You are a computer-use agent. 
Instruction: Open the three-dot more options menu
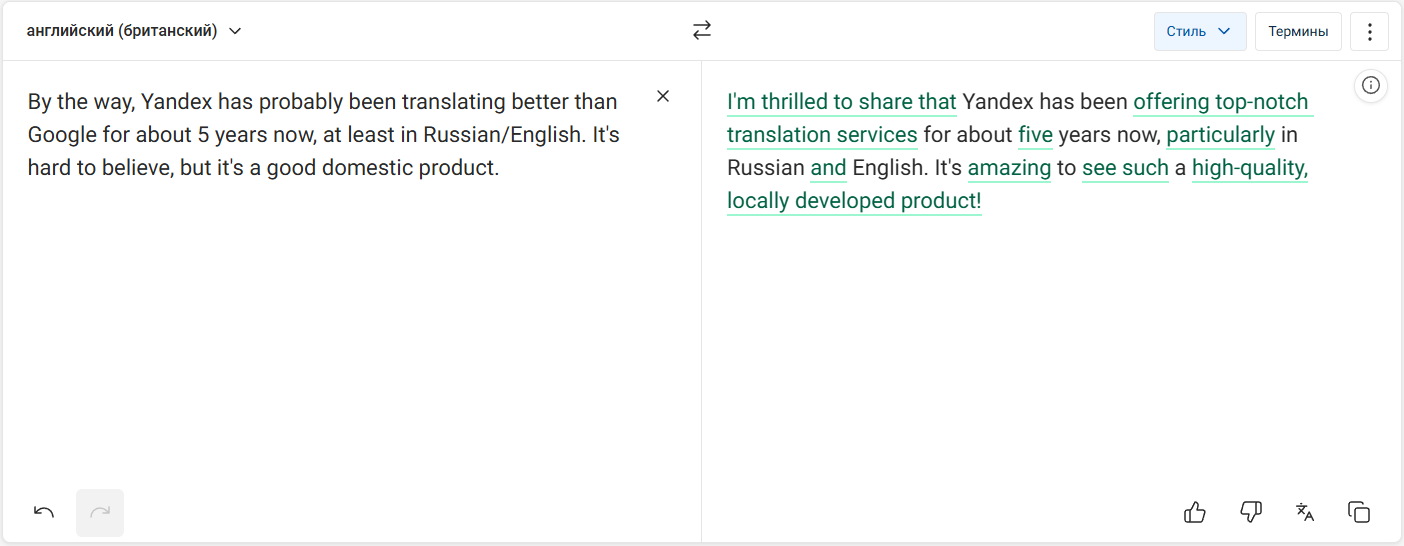click(x=1369, y=31)
